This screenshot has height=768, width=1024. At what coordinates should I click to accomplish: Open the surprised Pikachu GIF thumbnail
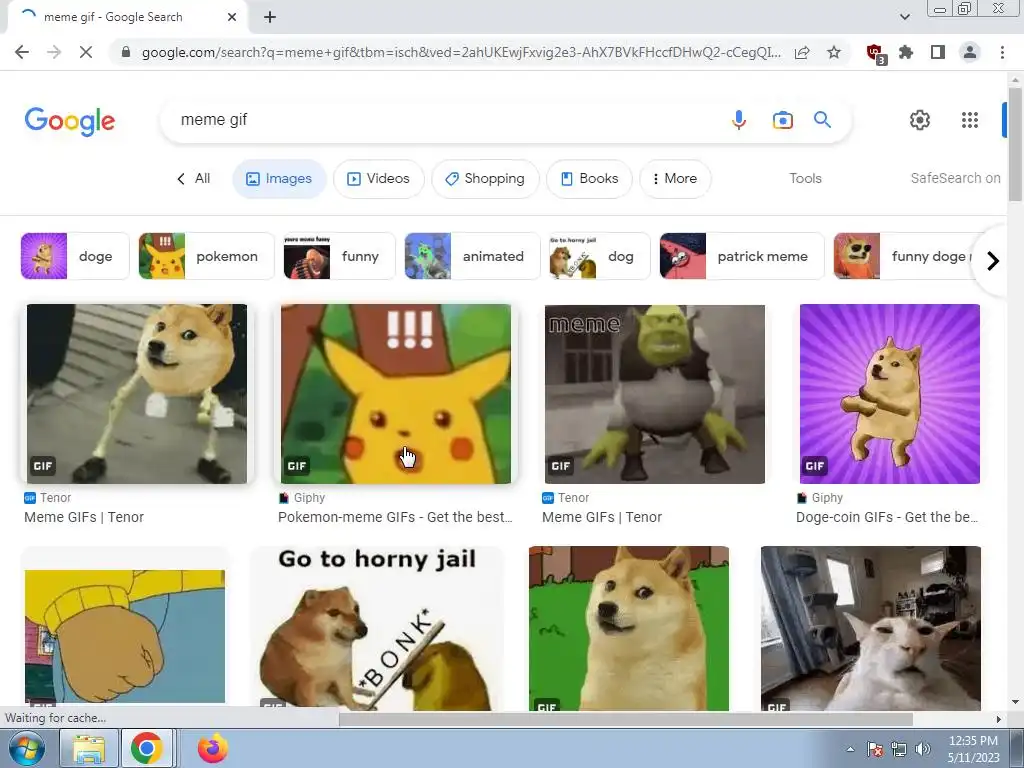point(396,394)
